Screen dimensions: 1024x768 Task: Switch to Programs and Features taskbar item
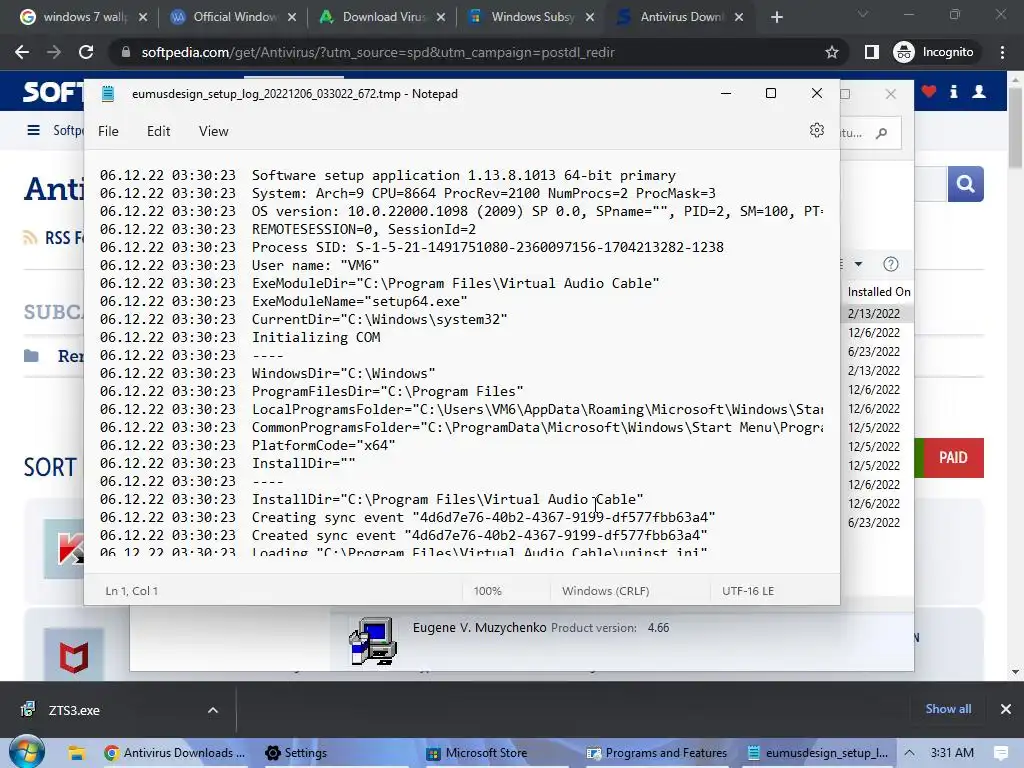656,753
